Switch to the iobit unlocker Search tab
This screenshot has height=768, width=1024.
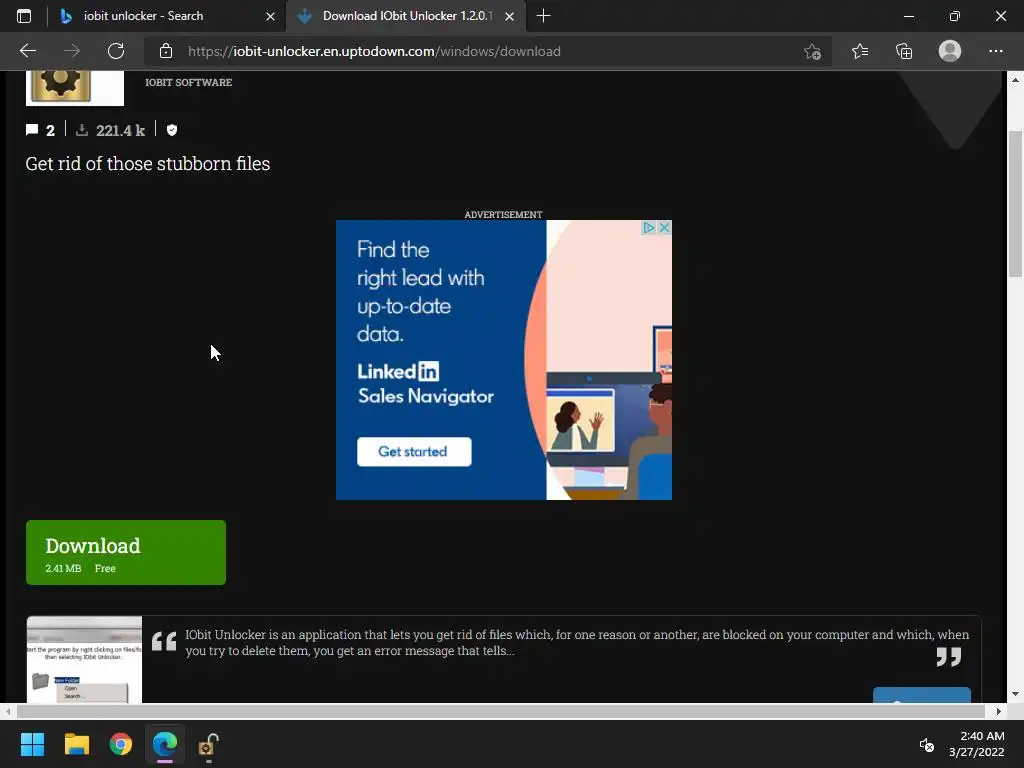click(143, 16)
